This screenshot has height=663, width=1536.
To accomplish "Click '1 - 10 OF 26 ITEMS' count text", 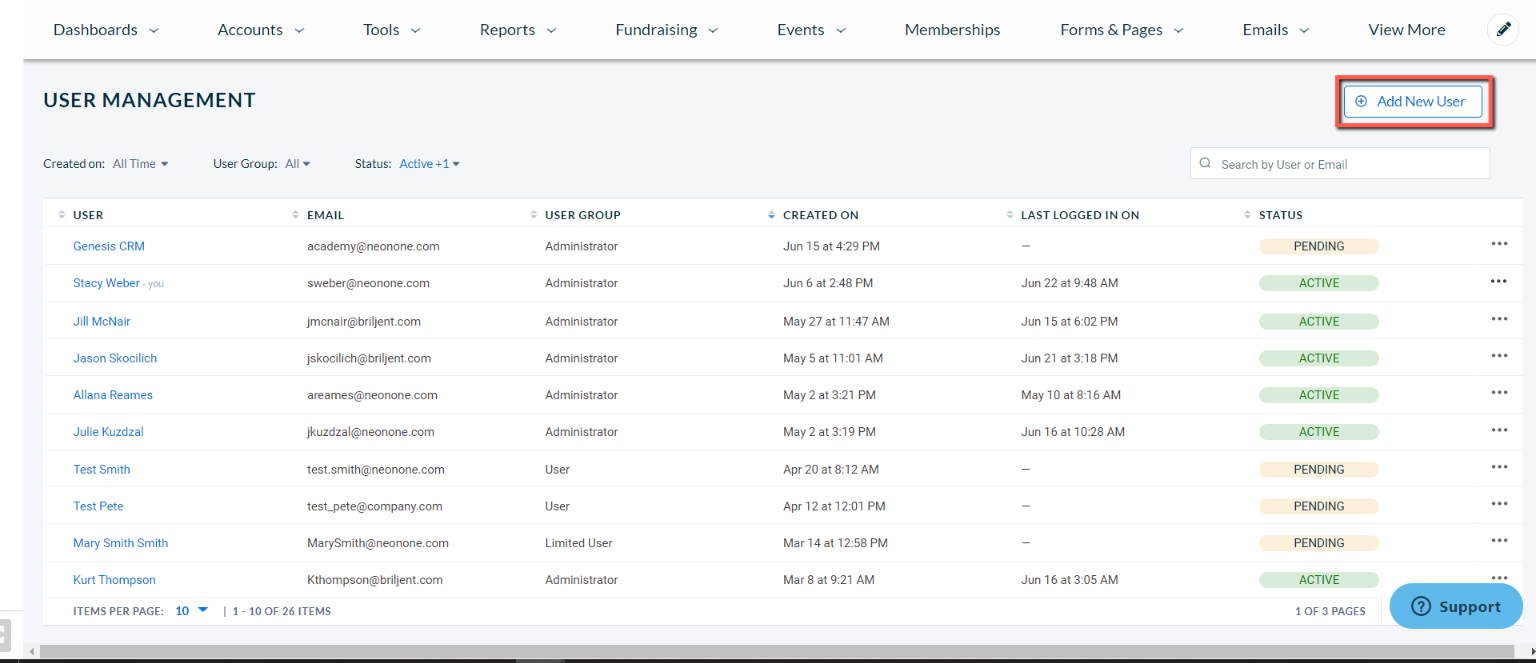I will coord(281,611).
